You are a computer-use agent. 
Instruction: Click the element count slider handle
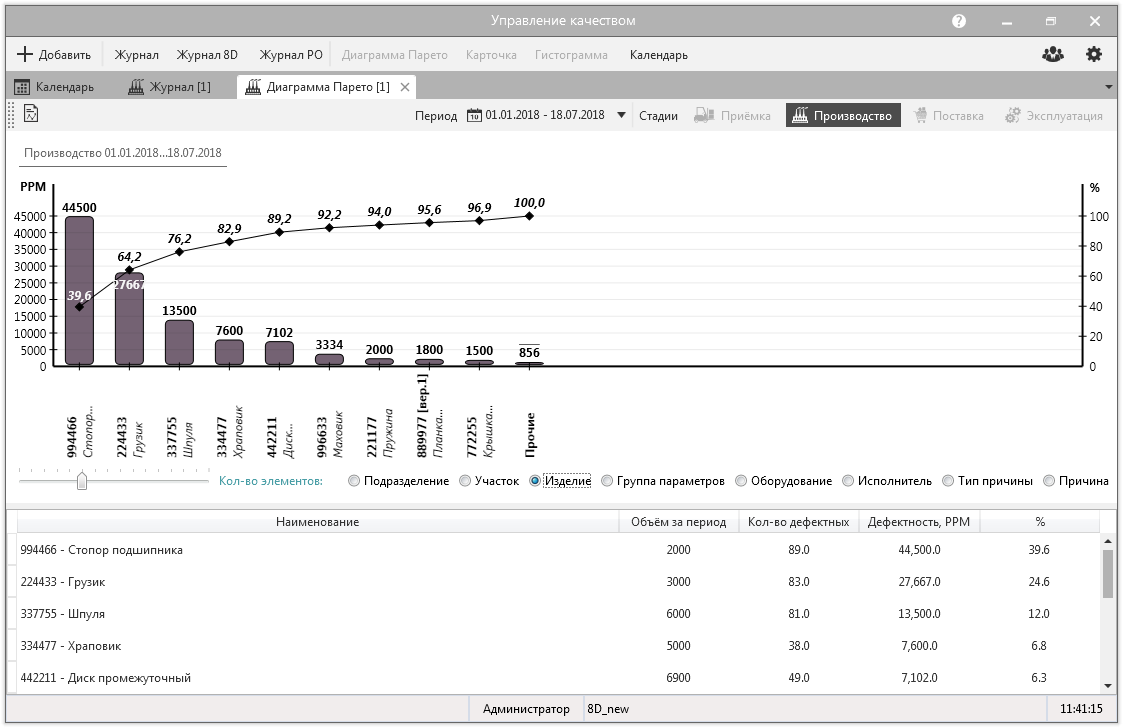(x=82, y=481)
